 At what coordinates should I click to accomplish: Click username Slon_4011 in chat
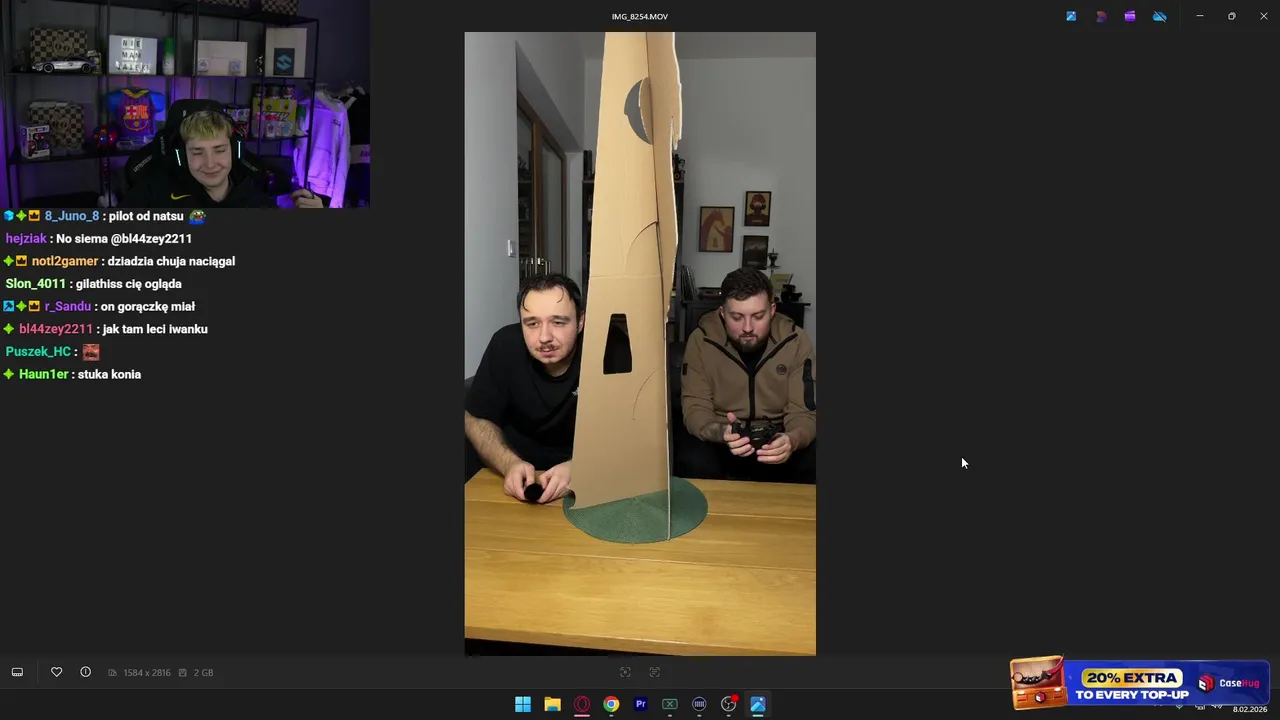pyautogui.click(x=35, y=284)
